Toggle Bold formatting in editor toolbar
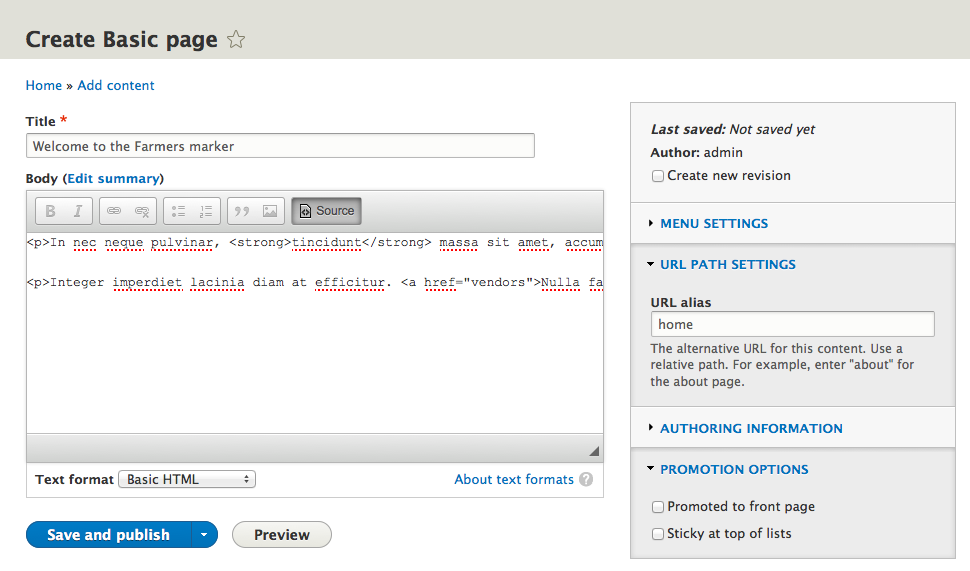 (50, 211)
